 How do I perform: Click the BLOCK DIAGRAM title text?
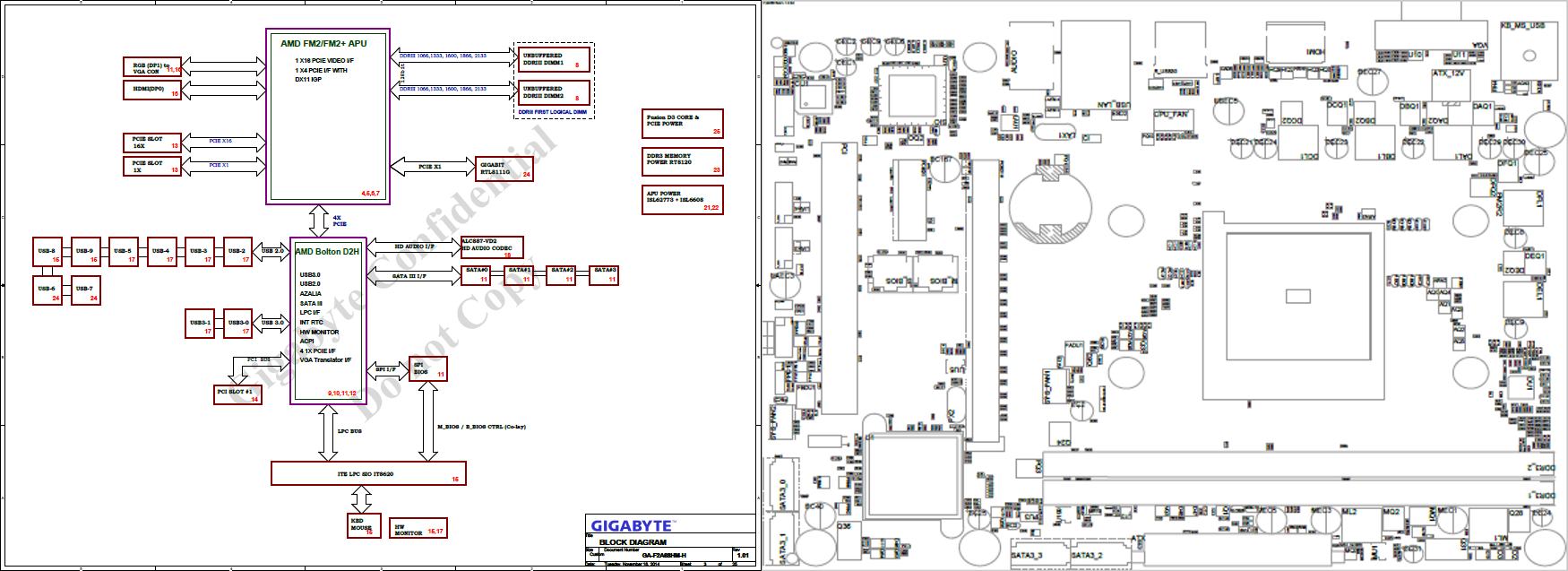click(633, 542)
